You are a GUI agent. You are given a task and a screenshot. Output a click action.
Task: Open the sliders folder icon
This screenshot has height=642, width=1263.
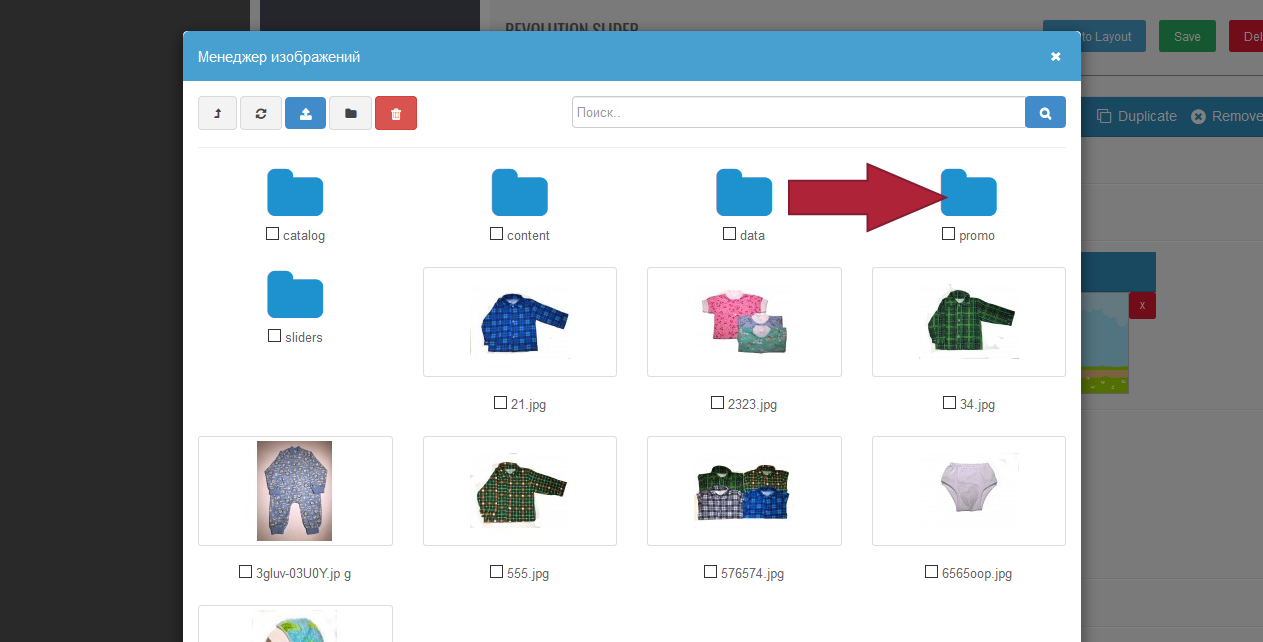295,294
